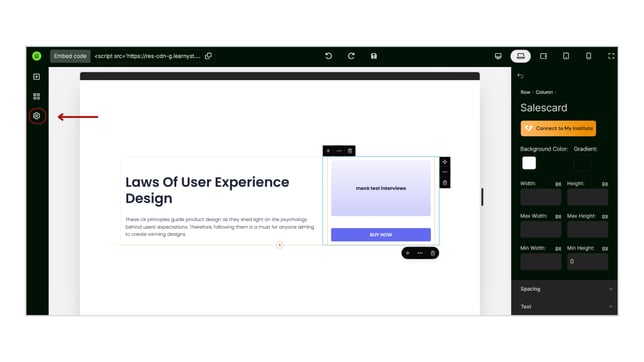Image resolution: width=644 pixels, height=362 pixels.
Task: Click the canvas resize handle right of the page
Action: 482,197
